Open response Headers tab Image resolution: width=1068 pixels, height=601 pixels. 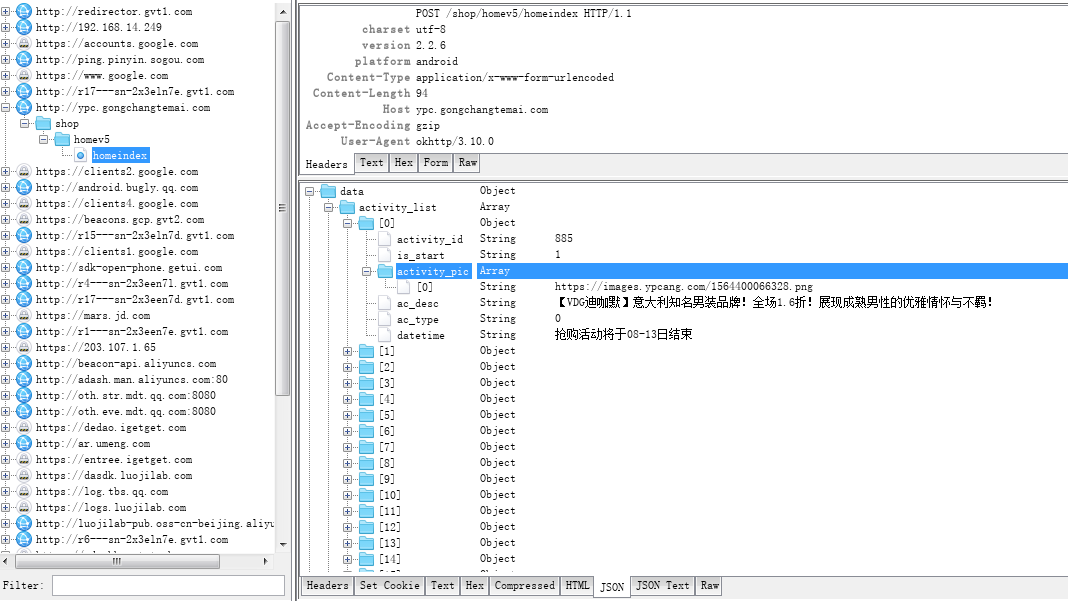pyautogui.click(x=328, y=586)
